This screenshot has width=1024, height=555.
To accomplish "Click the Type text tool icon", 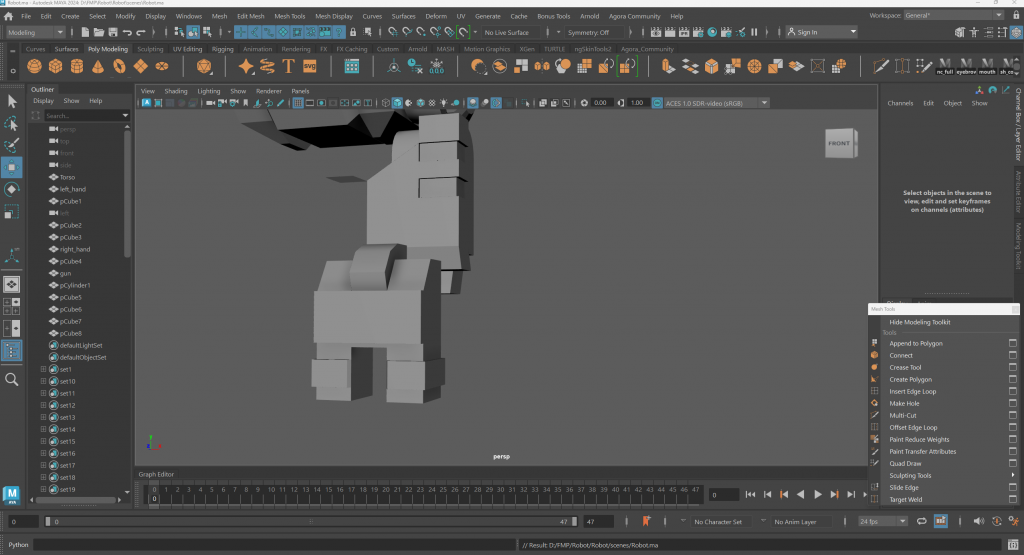I will [x=288, y=67].
